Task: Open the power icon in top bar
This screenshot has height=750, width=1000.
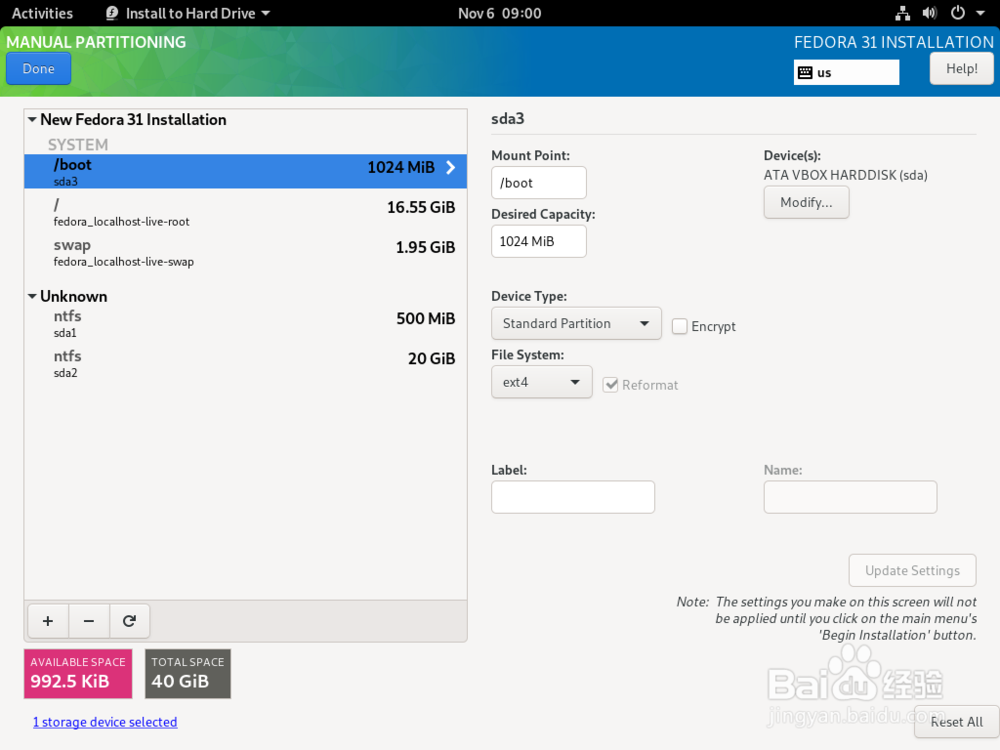Action: click(x=958, y=13)
